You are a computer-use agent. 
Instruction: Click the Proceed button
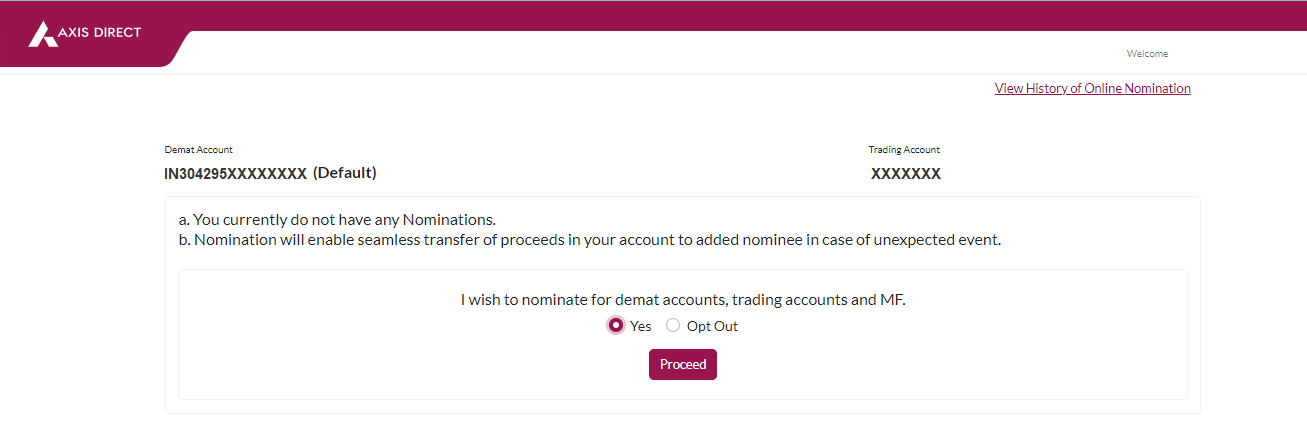683,365
